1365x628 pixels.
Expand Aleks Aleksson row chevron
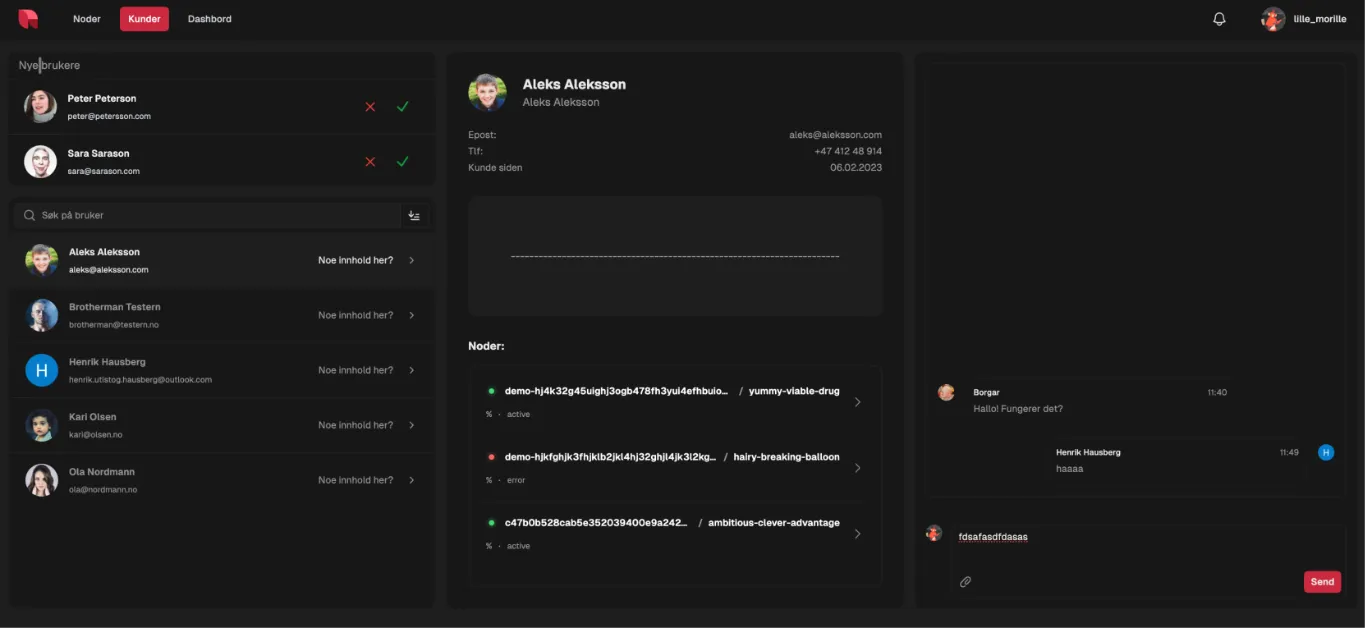click(412, 260)
